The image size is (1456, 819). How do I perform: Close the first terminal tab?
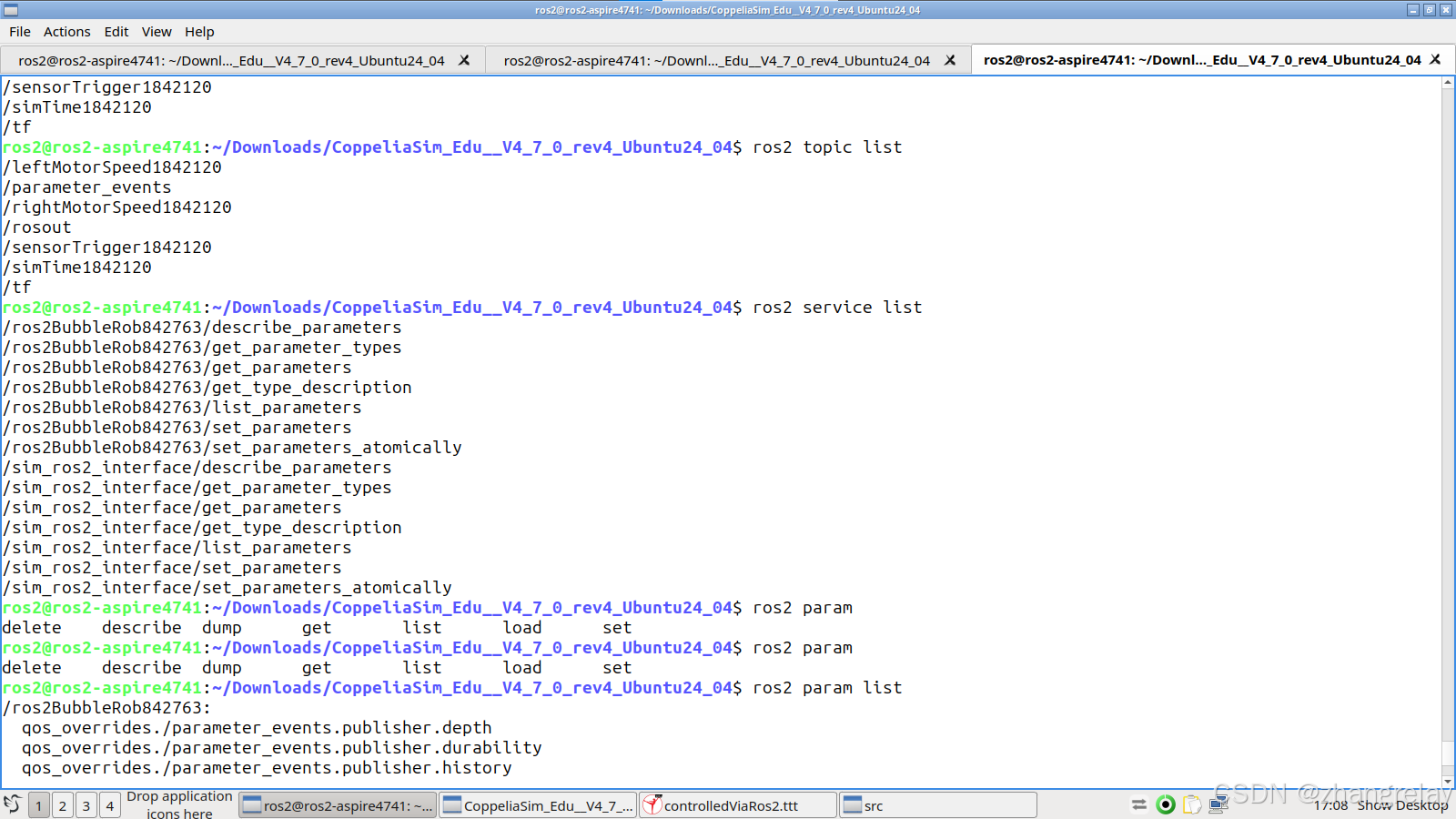(464, 59)
